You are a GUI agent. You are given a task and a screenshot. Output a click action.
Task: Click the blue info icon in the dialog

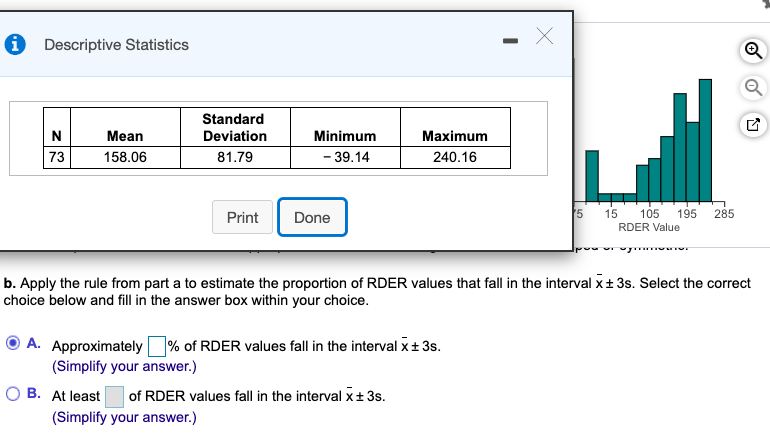[x=15, y=44]
